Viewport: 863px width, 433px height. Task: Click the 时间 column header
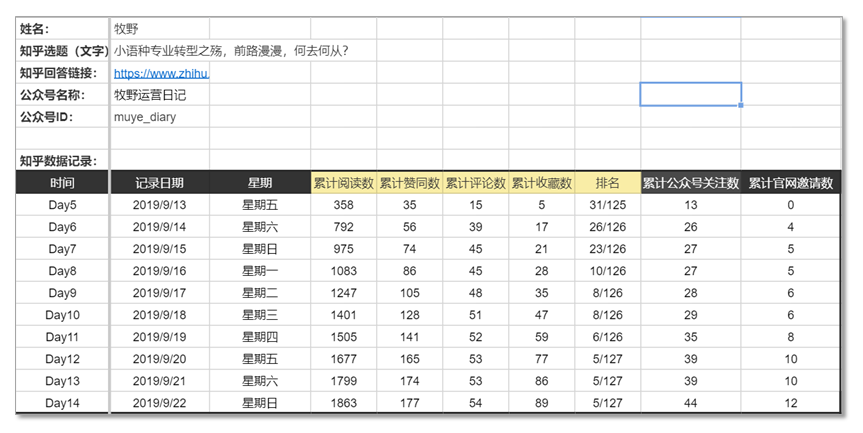coord(62,183)
